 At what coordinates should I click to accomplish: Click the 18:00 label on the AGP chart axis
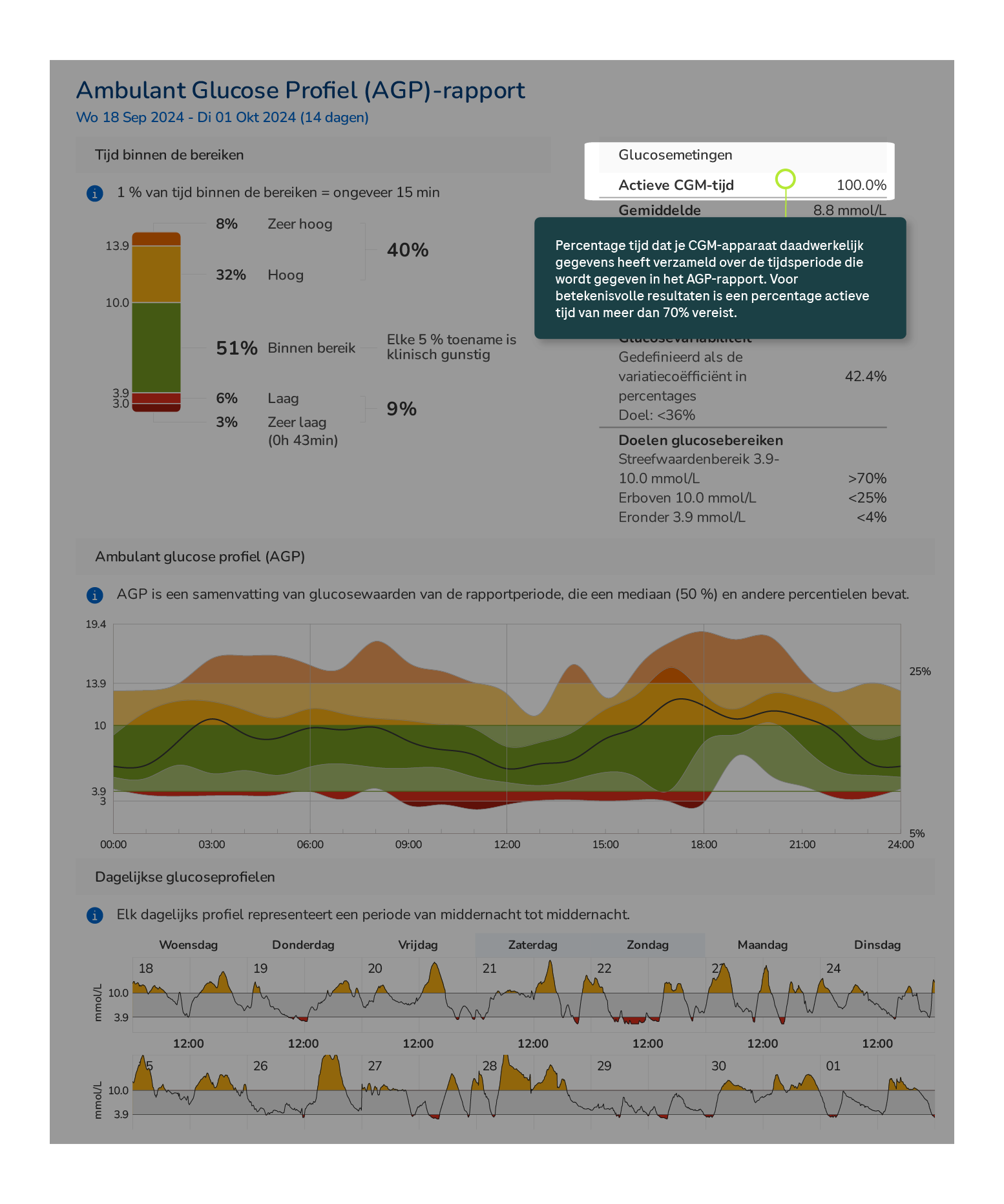coord(704,845)
